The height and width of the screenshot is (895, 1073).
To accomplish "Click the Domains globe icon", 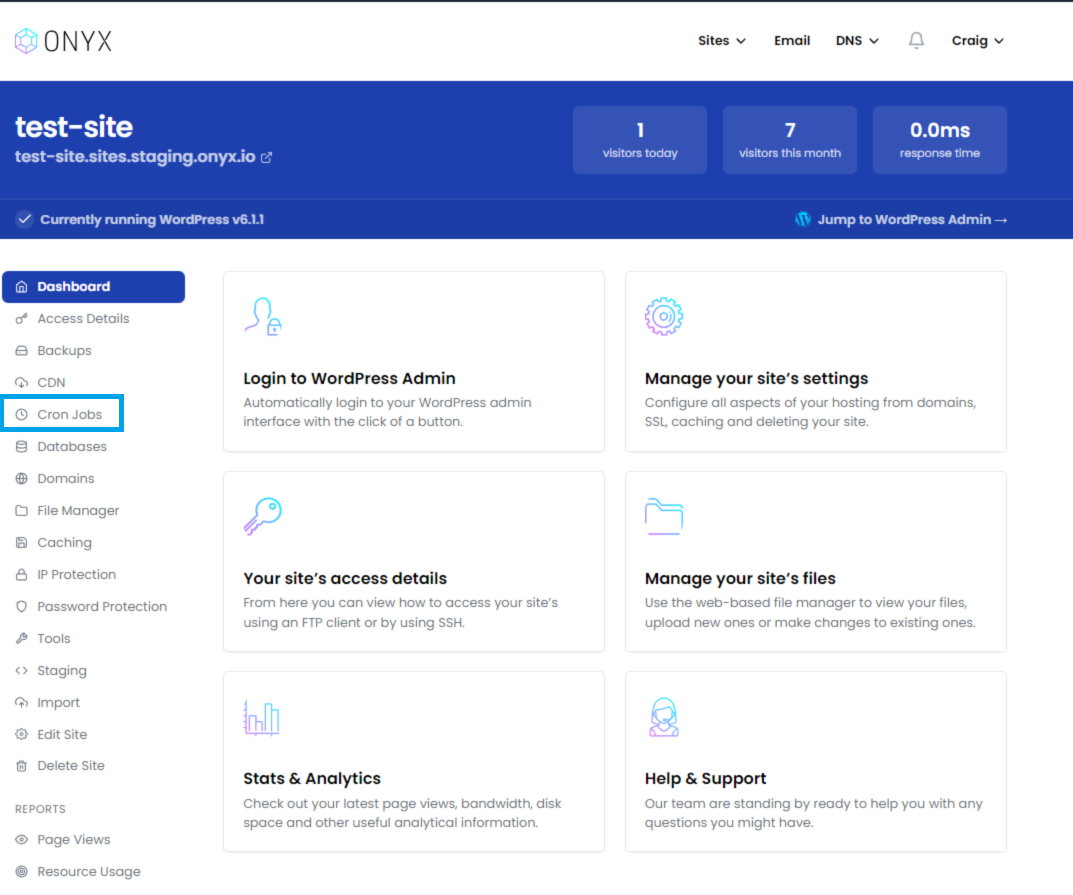I will click(22, 478).
